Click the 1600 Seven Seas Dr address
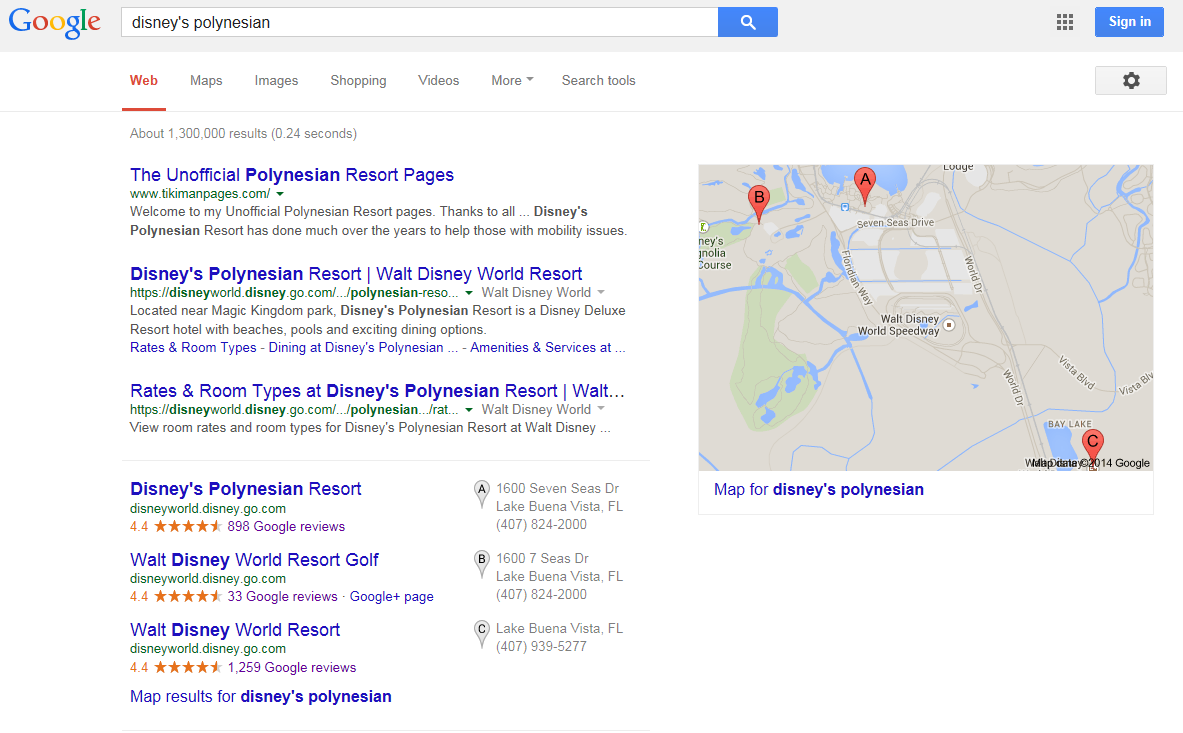1183x733 pixels. coord(558,489)
